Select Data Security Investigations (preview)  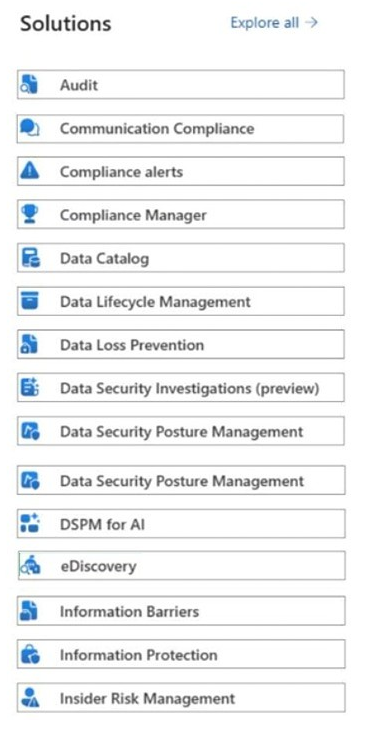coord(181,387)
